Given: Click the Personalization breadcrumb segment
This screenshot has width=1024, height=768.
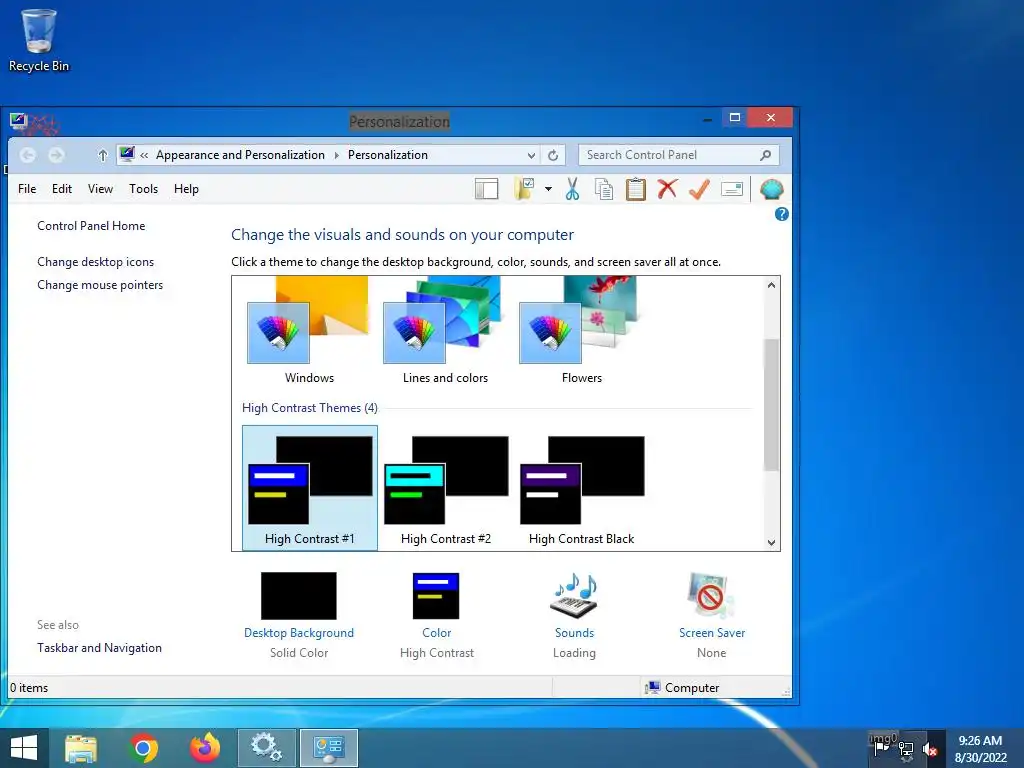Looking at the screenshot, I should tap(388, 155).
